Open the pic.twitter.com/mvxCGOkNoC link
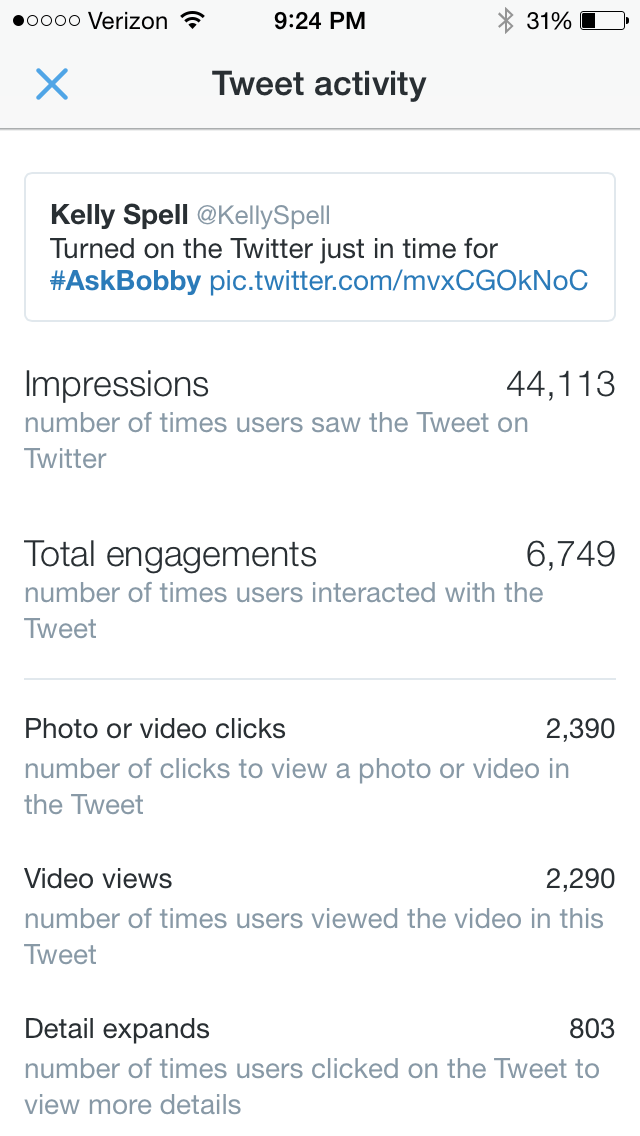The width and height of the screenshot is (640, 1136). tap(398, 281)
